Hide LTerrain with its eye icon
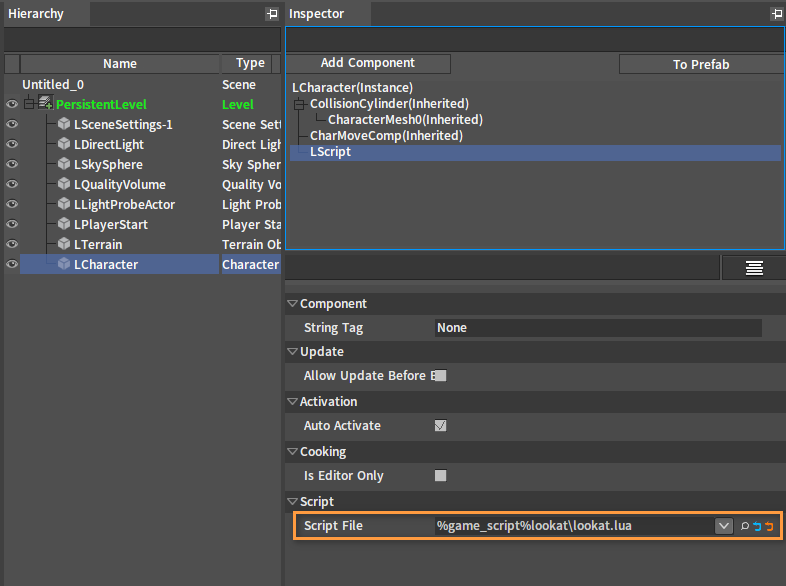786x586 pixels. (x=12, y=245)
